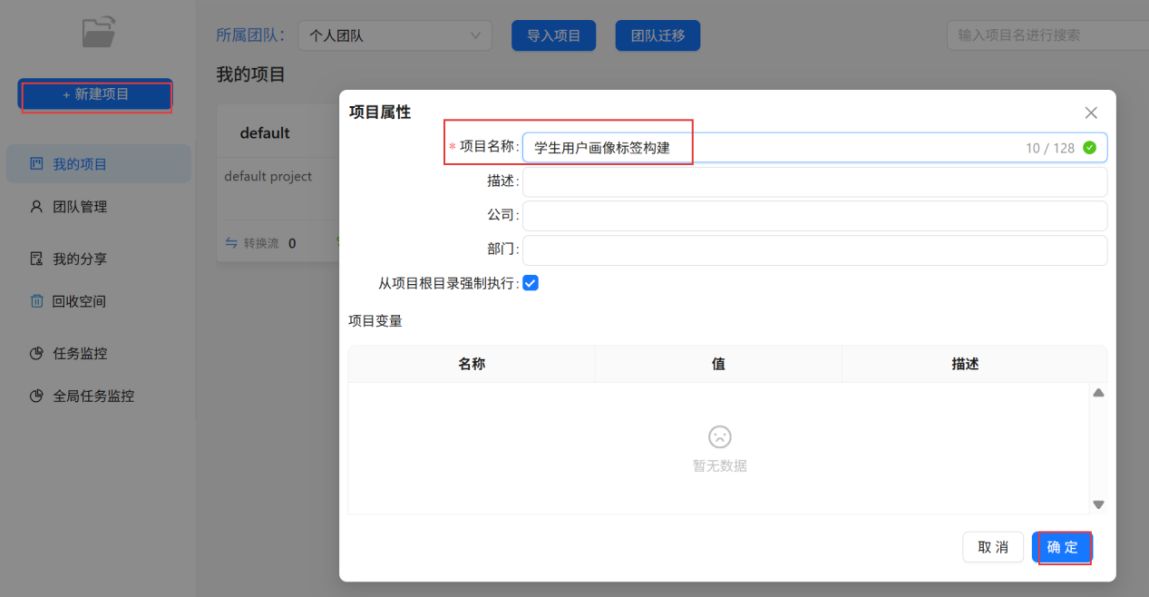This screenshot has height=597, width=1149.
Task: Click the 10 / 128 character counter
Action: [x=1050, y=148]
